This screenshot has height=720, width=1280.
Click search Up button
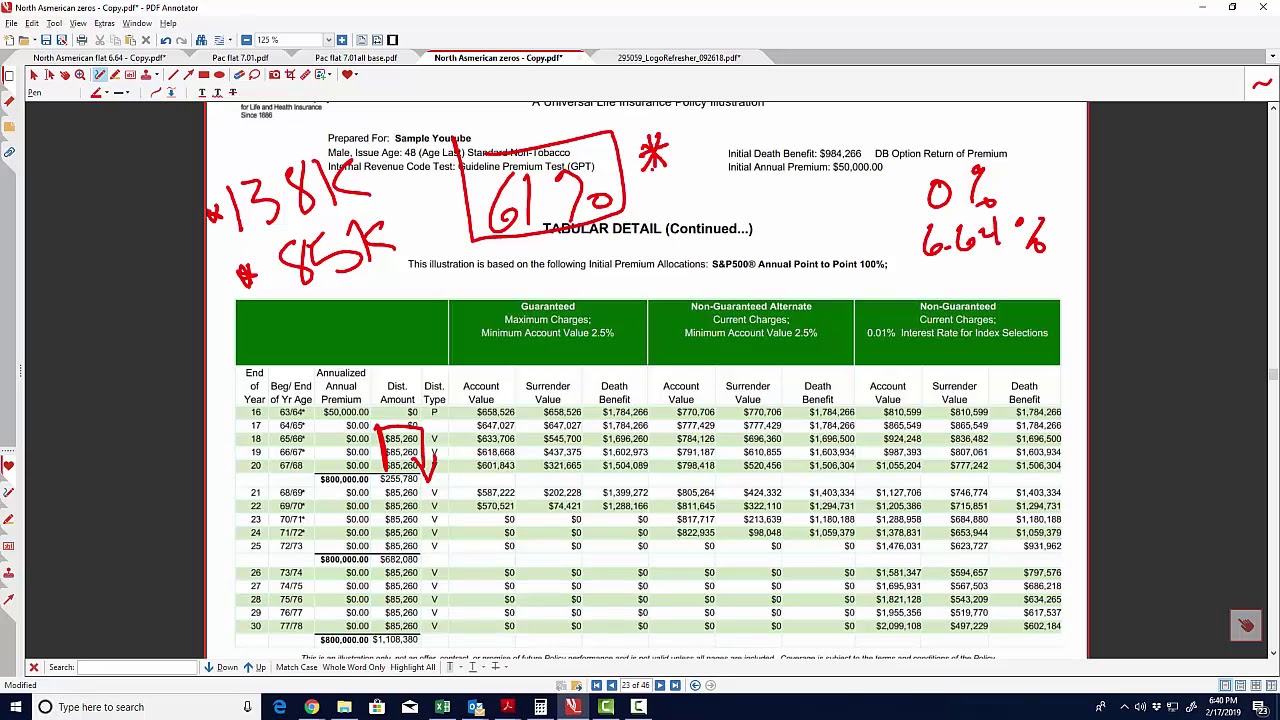coord(255,667)
